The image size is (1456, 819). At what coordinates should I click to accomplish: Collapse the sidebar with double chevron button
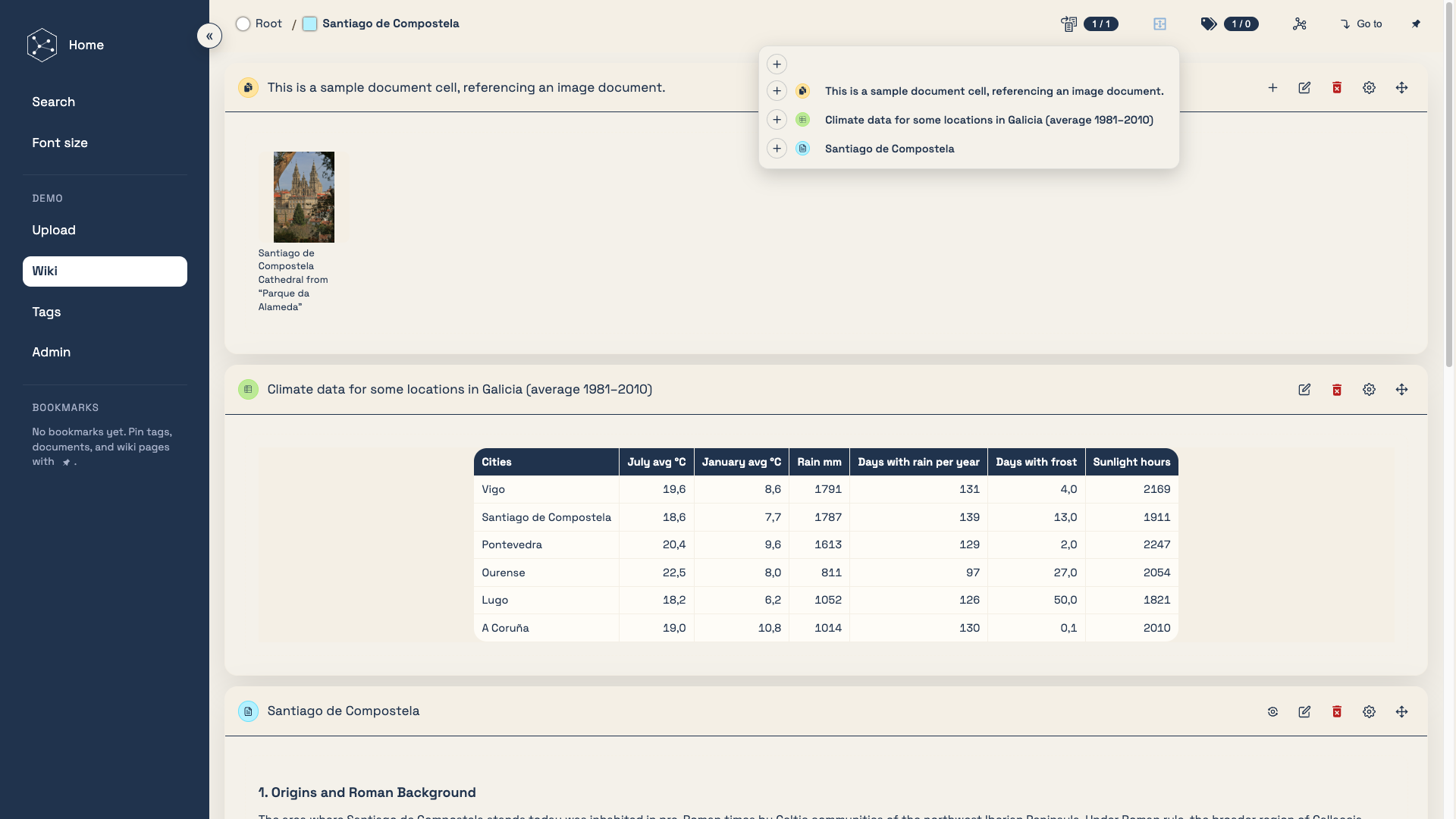(x=209, y=36)
